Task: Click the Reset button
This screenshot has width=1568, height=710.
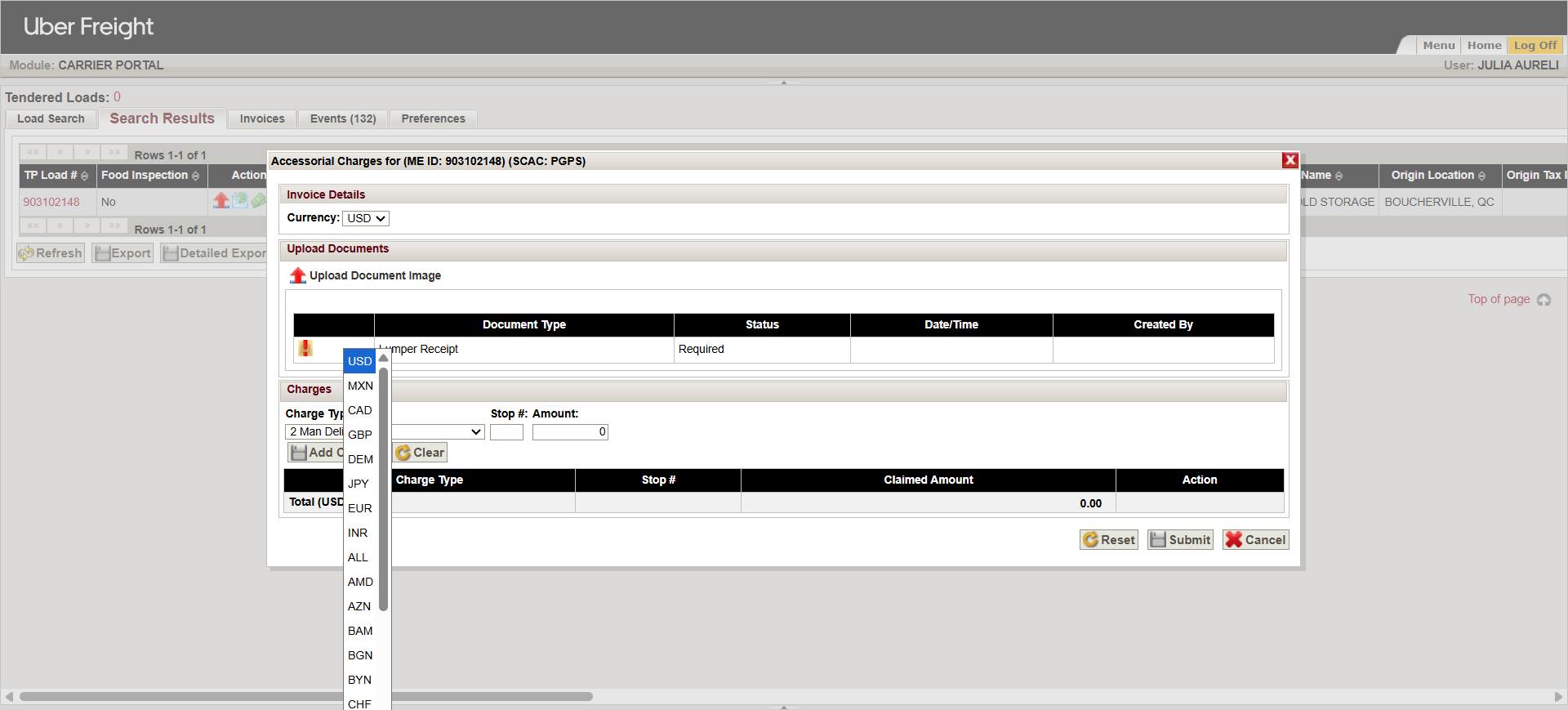Action: click(x=1108, y=540)
